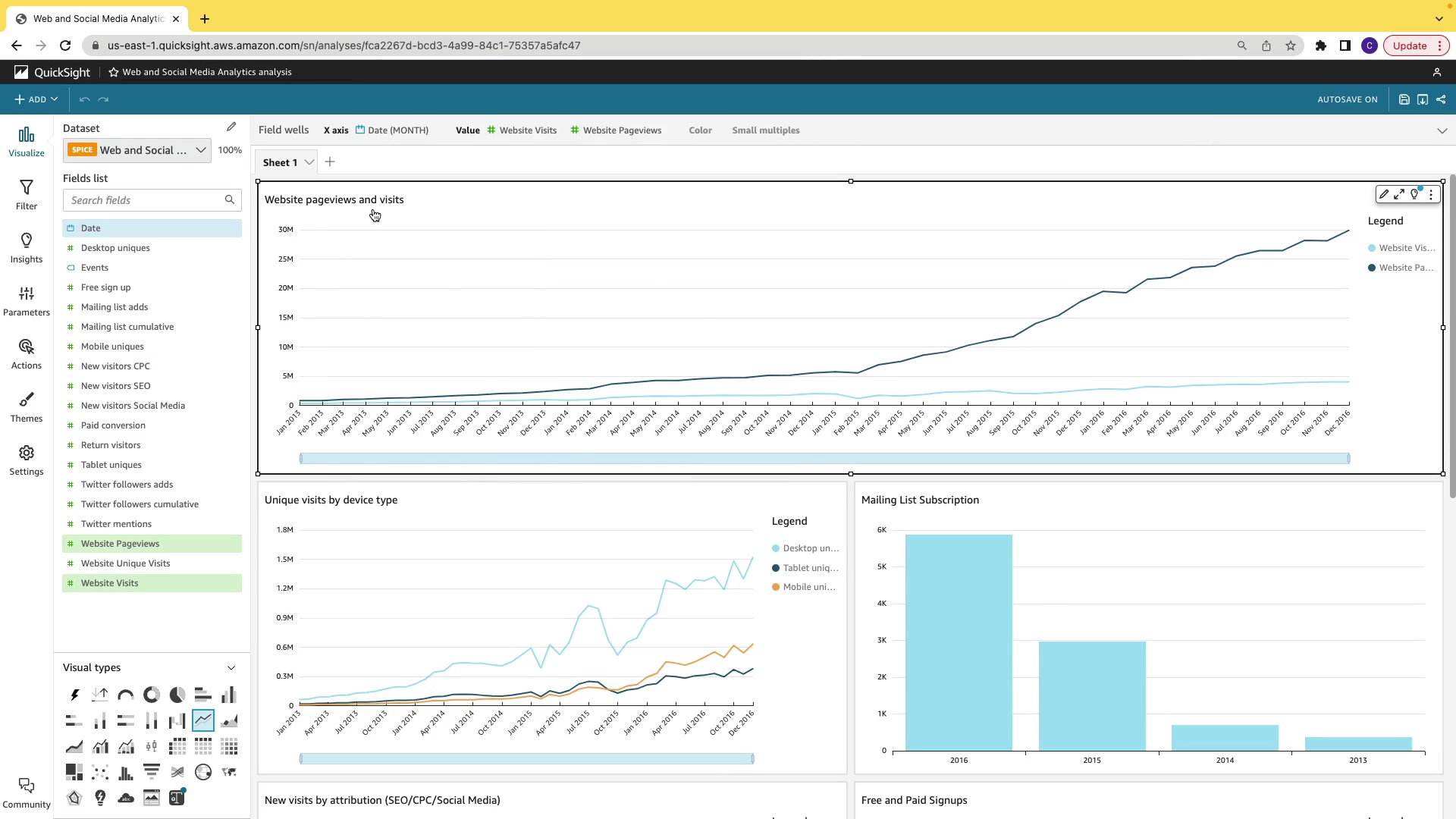Viewport: 1456px width, 819px height.
Task: Click the share icon in toolbar
Action: pos(1441,99)
